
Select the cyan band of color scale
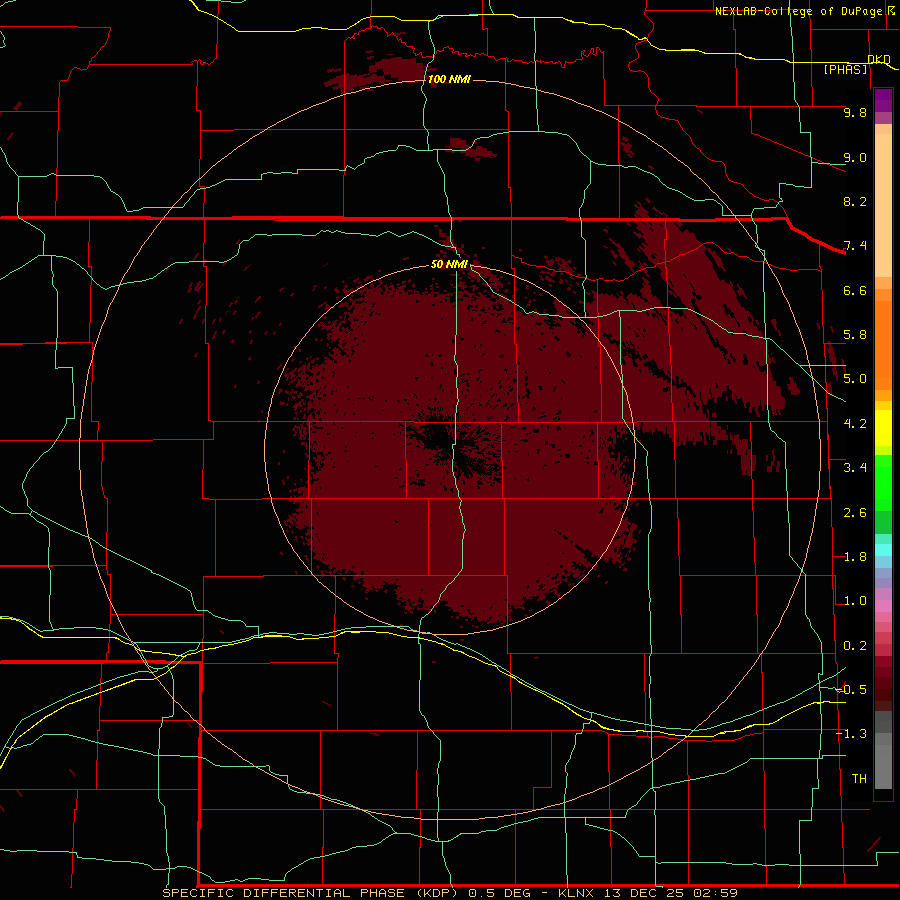pyautogui.click(x=883, y=550)
